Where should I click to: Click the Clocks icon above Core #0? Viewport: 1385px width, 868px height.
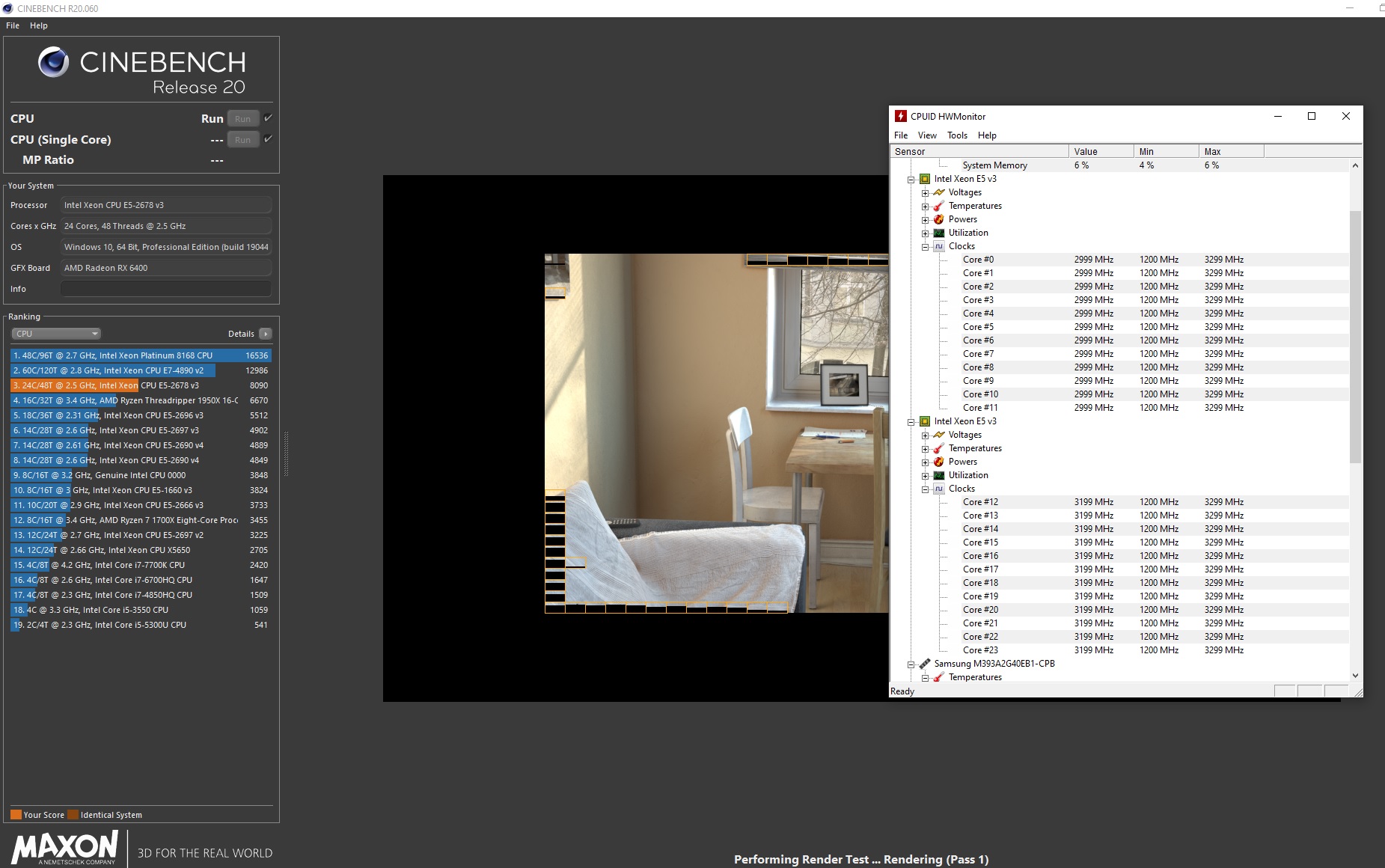point(939,246)
